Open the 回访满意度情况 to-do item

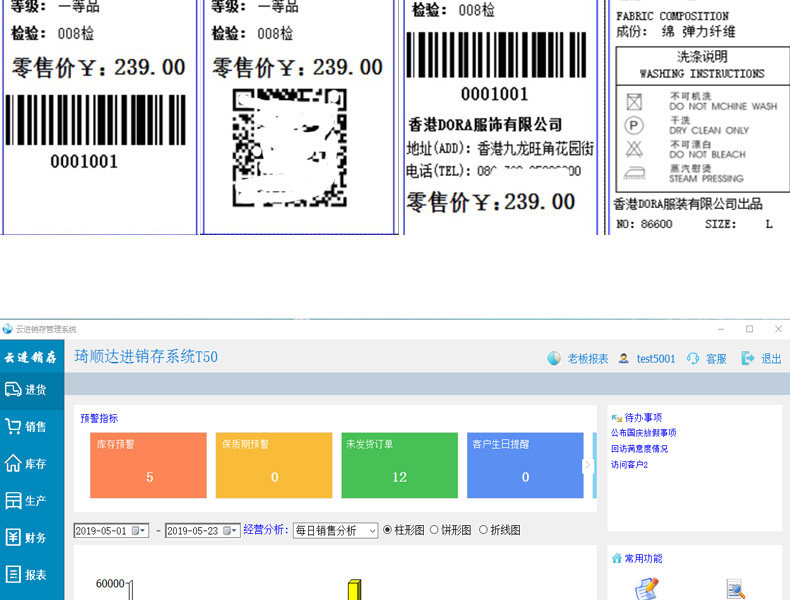(639, 448)
